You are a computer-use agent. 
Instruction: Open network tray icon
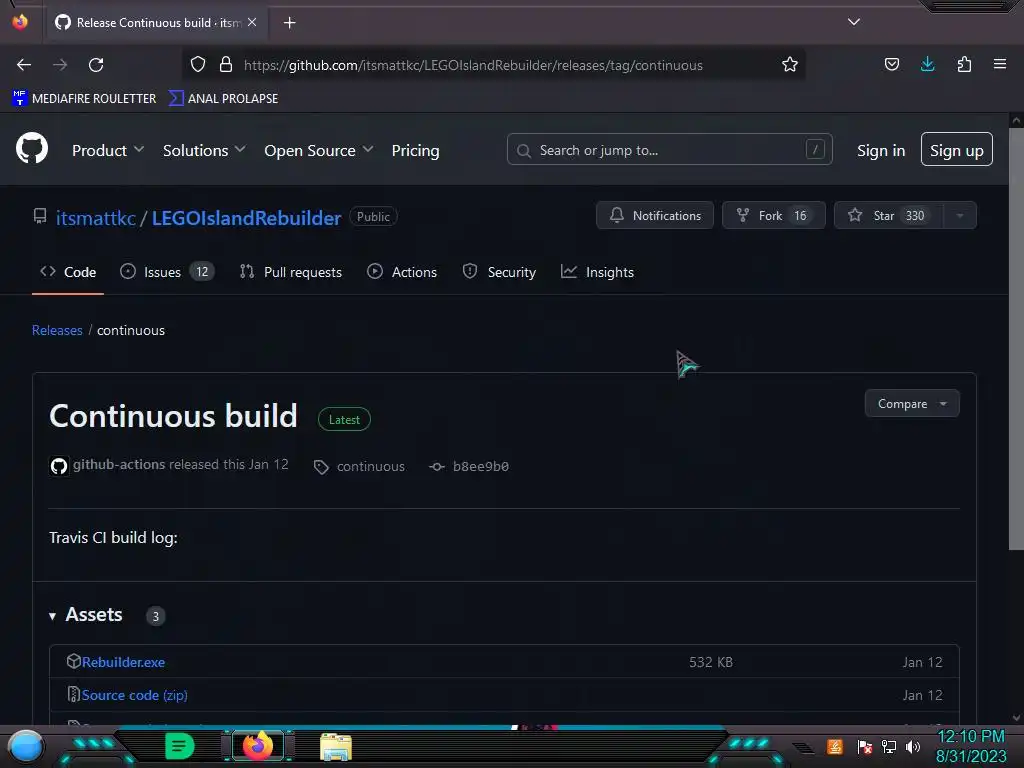coord(889,746)
